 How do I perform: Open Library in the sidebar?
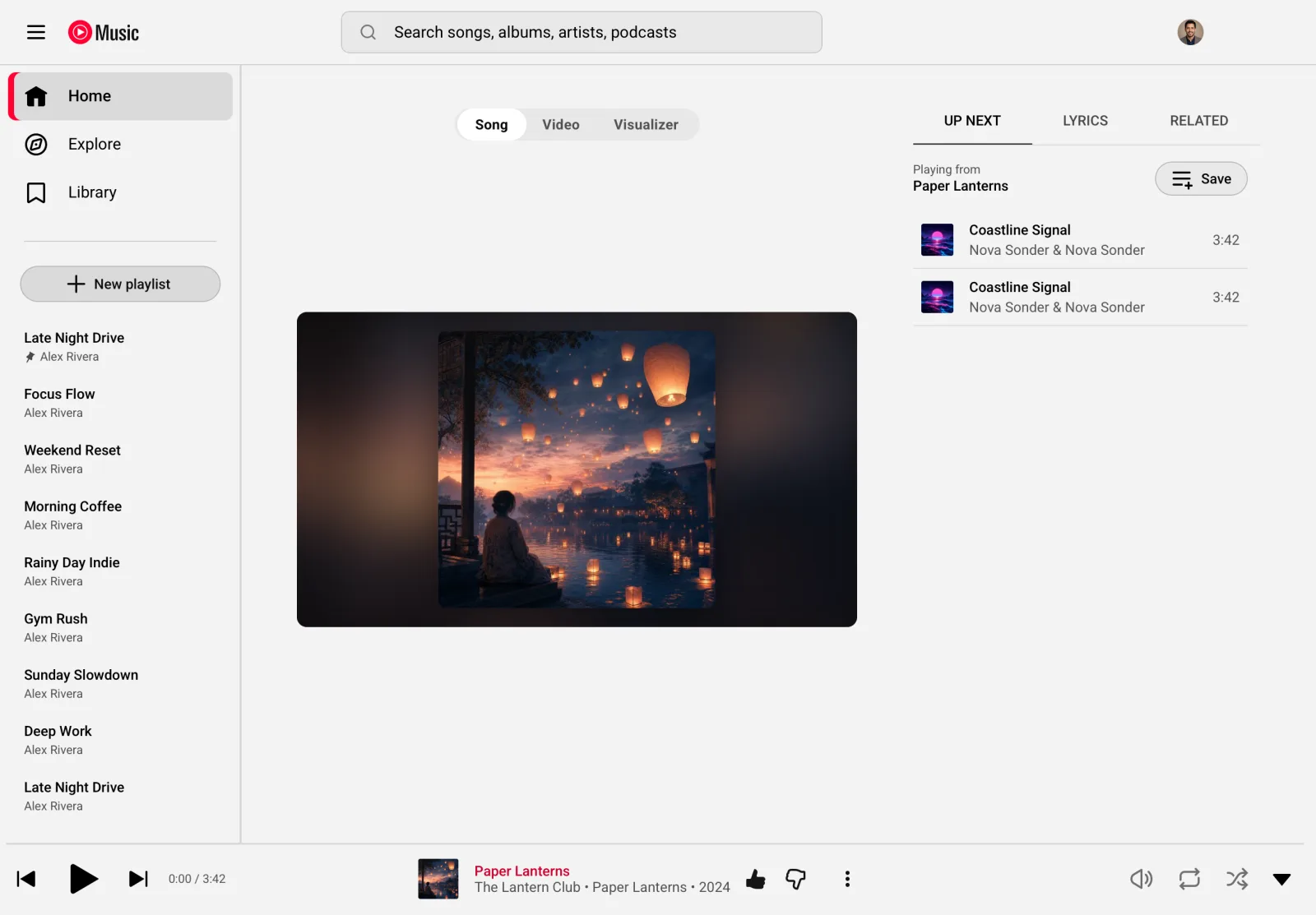click(121, 192)
